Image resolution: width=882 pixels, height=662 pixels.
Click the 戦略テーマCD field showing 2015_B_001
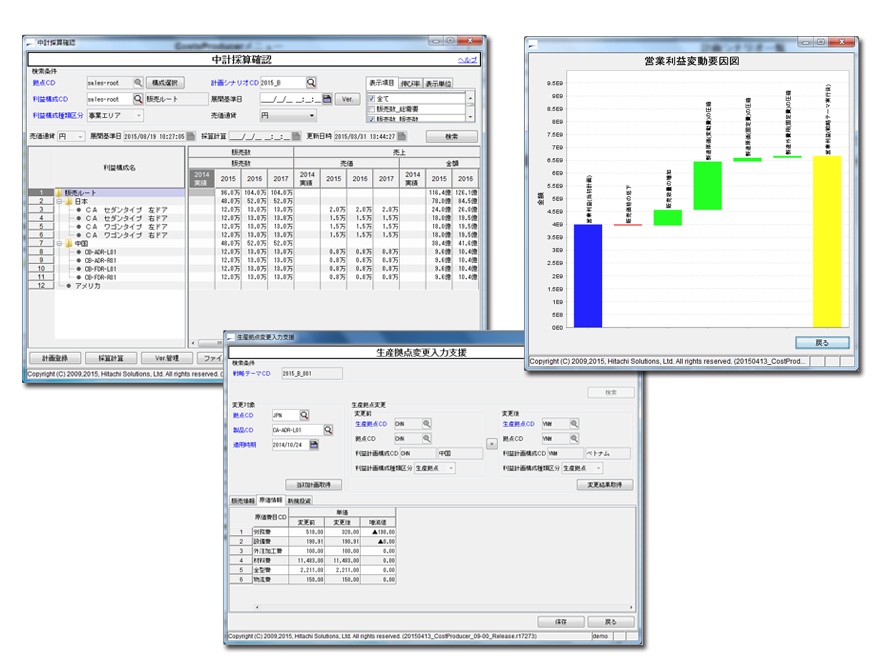coord(312,373)
